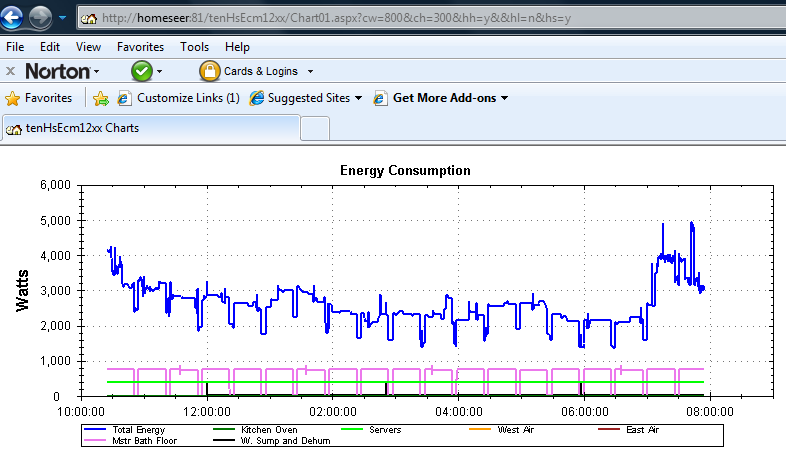Image resolution: width=786 pixels, height=470 pixels.
Task: Open the Help menu
Action: pos(237,47)
